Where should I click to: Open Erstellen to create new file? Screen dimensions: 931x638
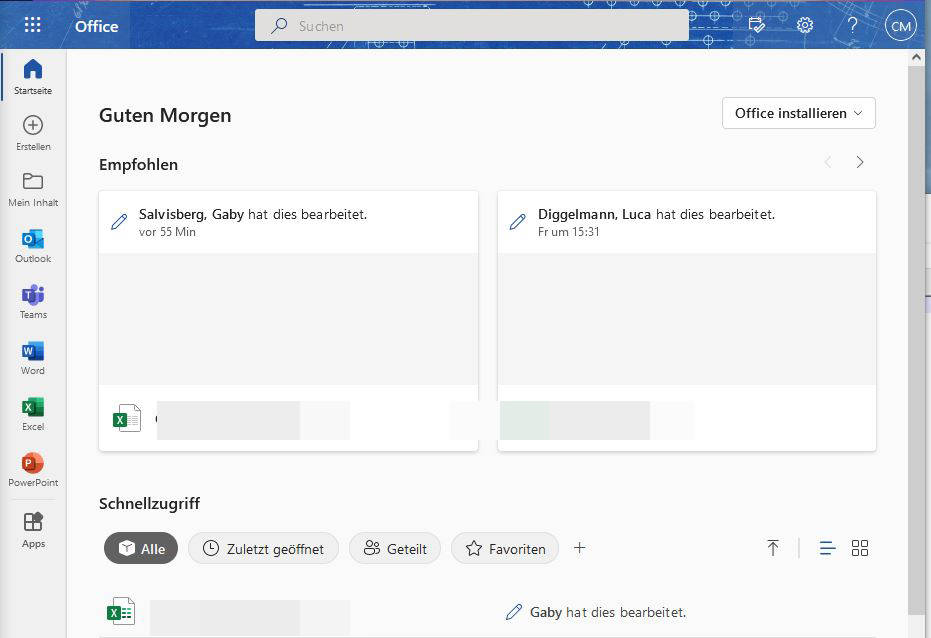pyautogui.click(x=33, y=133)
